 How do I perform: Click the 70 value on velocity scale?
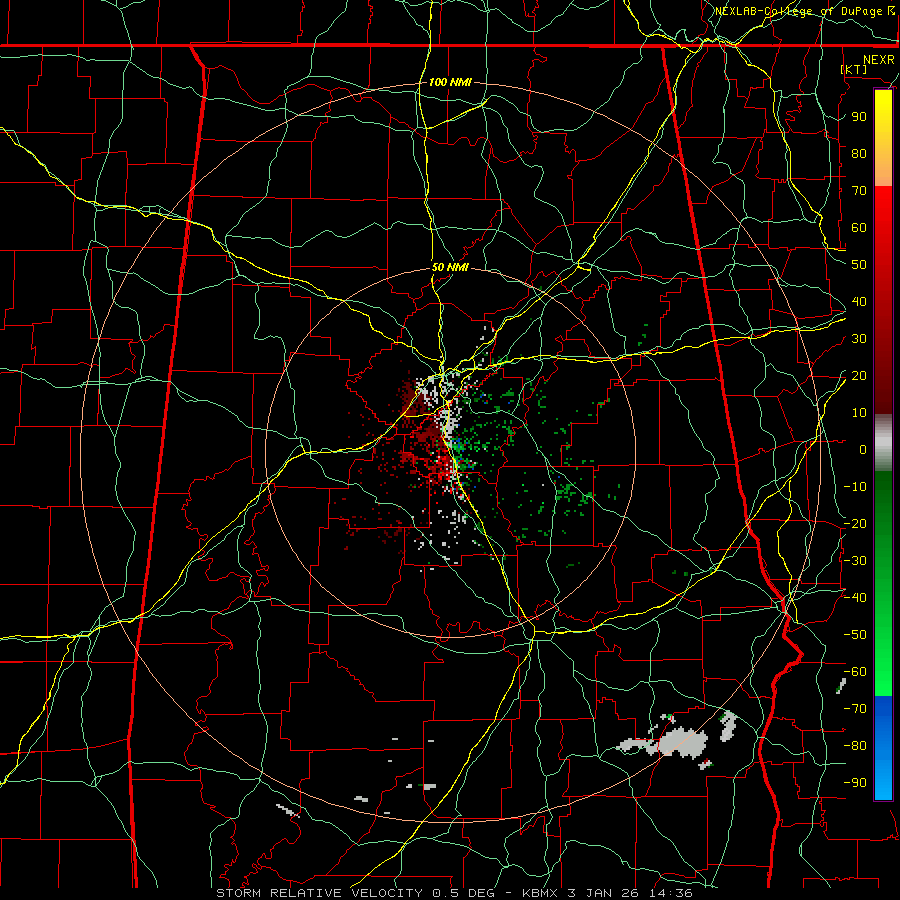859,191
